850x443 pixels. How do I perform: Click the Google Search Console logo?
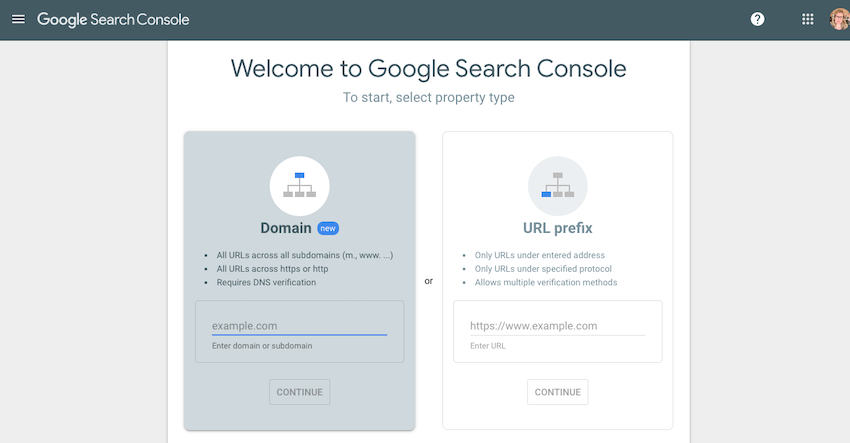[113, 20]
